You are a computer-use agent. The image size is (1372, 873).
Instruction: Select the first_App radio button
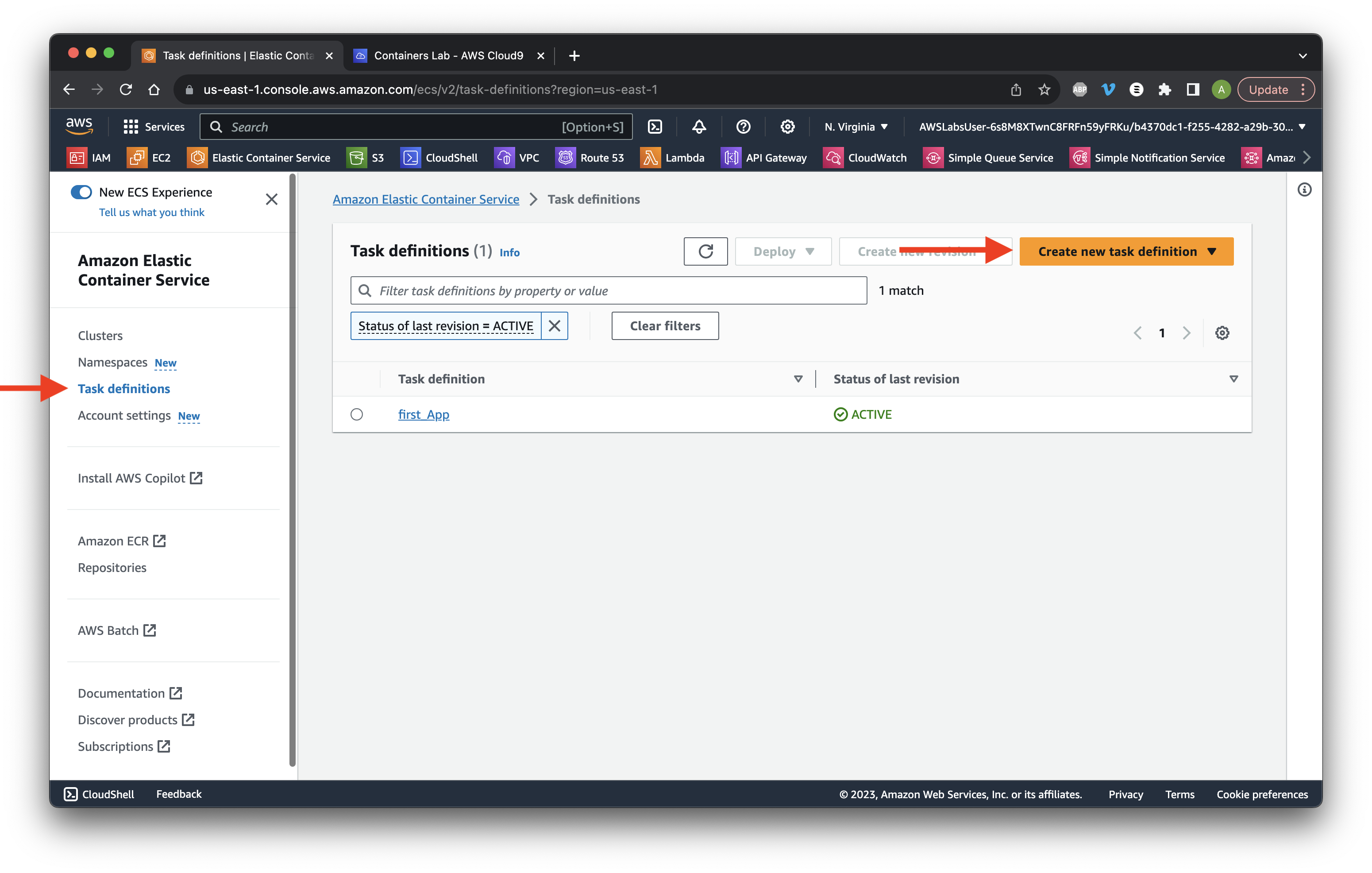(x=357, y=414)
